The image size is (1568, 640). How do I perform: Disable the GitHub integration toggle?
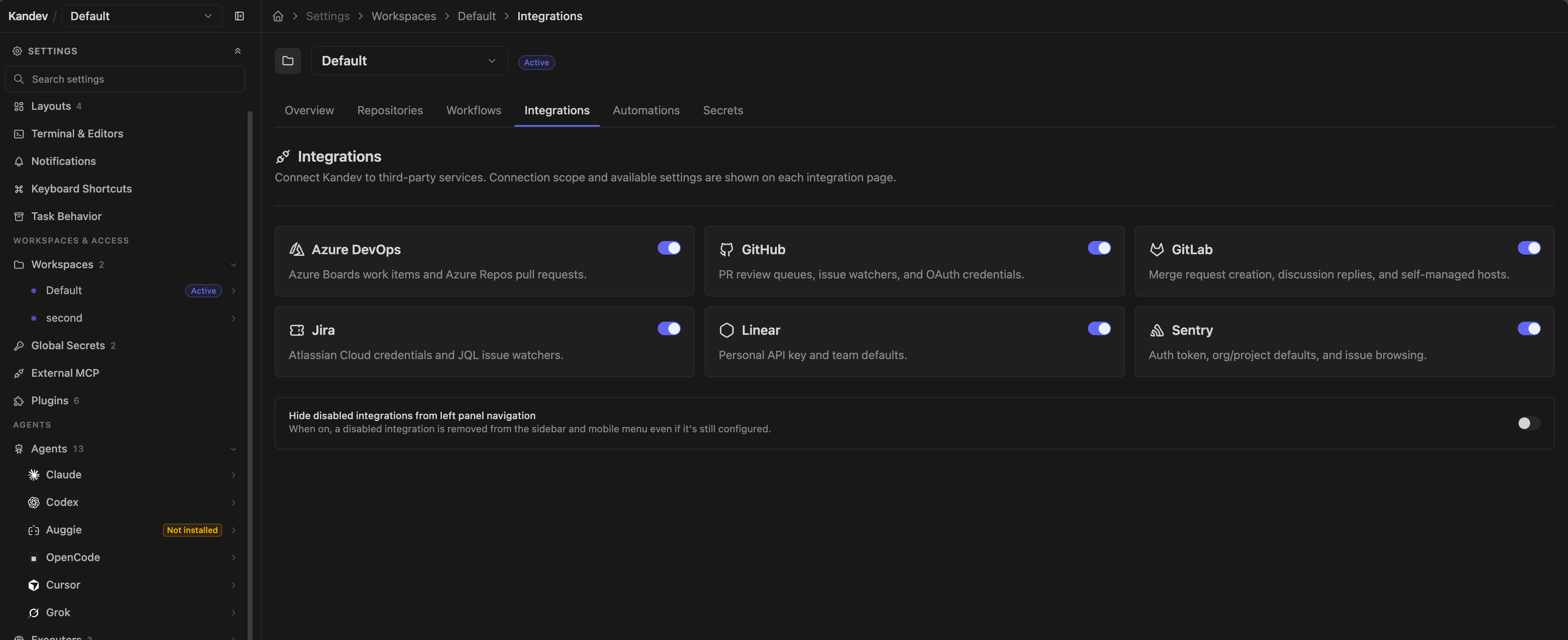(x=1099, y=248)
